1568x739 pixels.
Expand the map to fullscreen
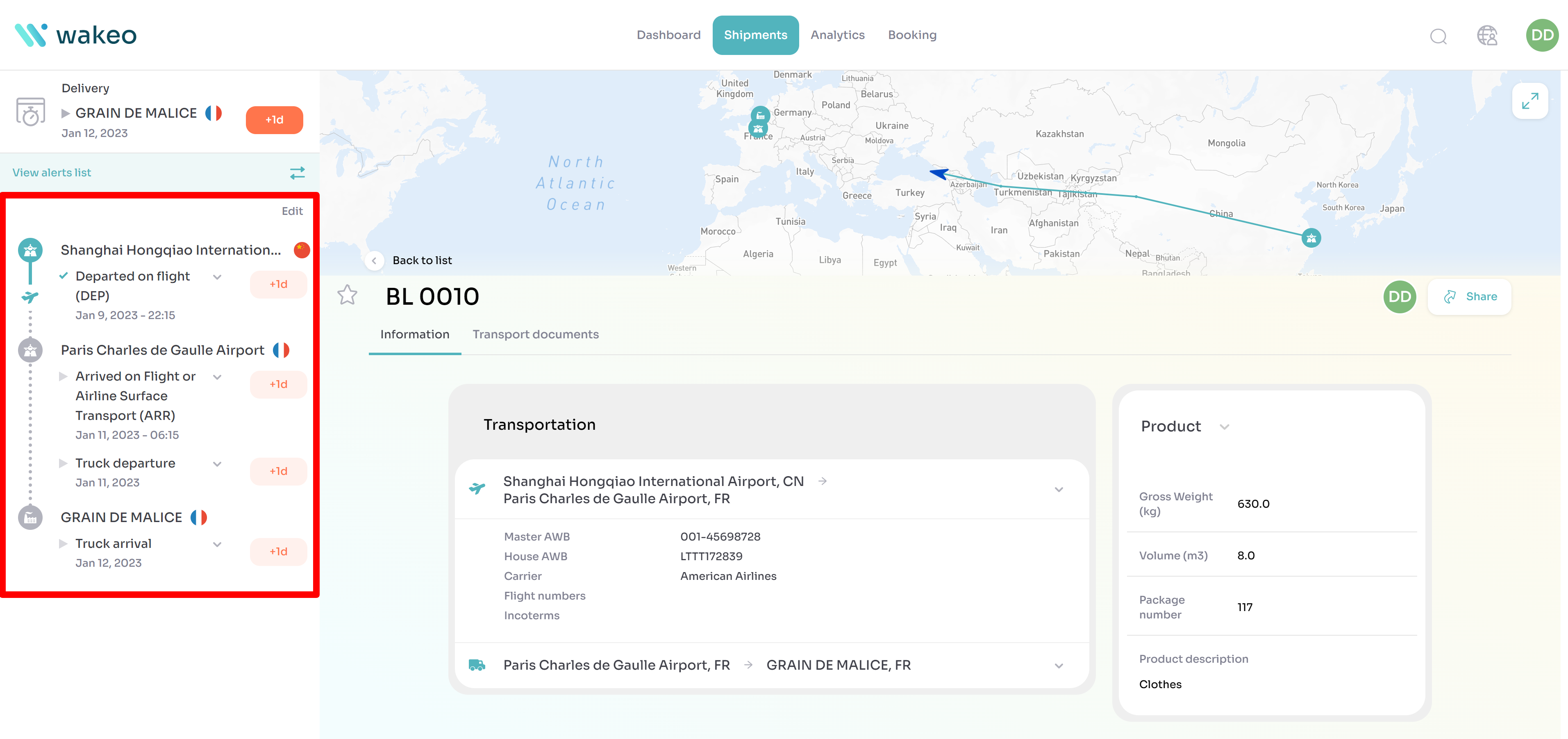(1529, 100)
